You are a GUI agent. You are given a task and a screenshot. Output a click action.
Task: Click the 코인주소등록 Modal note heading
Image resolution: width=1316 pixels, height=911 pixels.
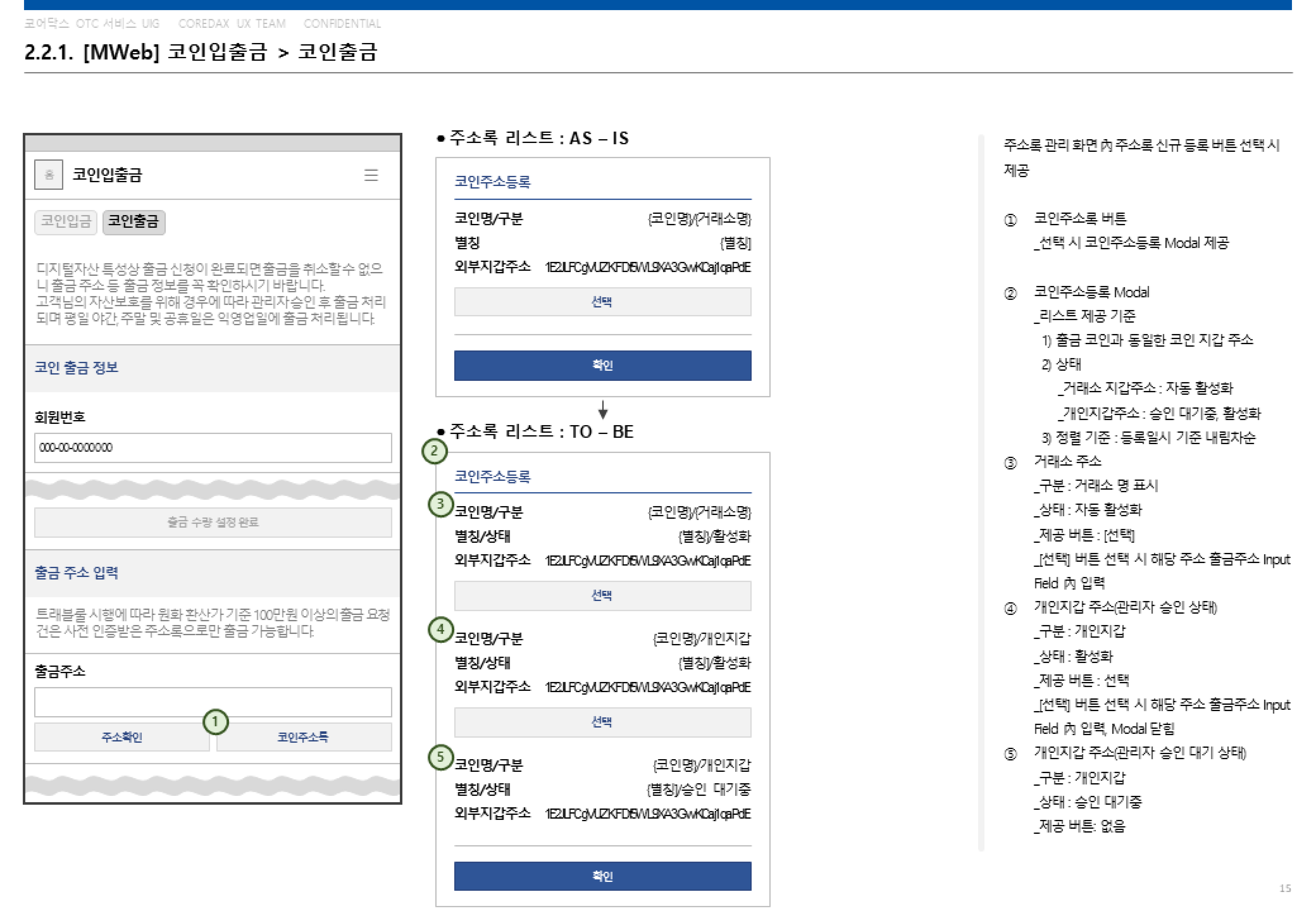[1091, 292]
